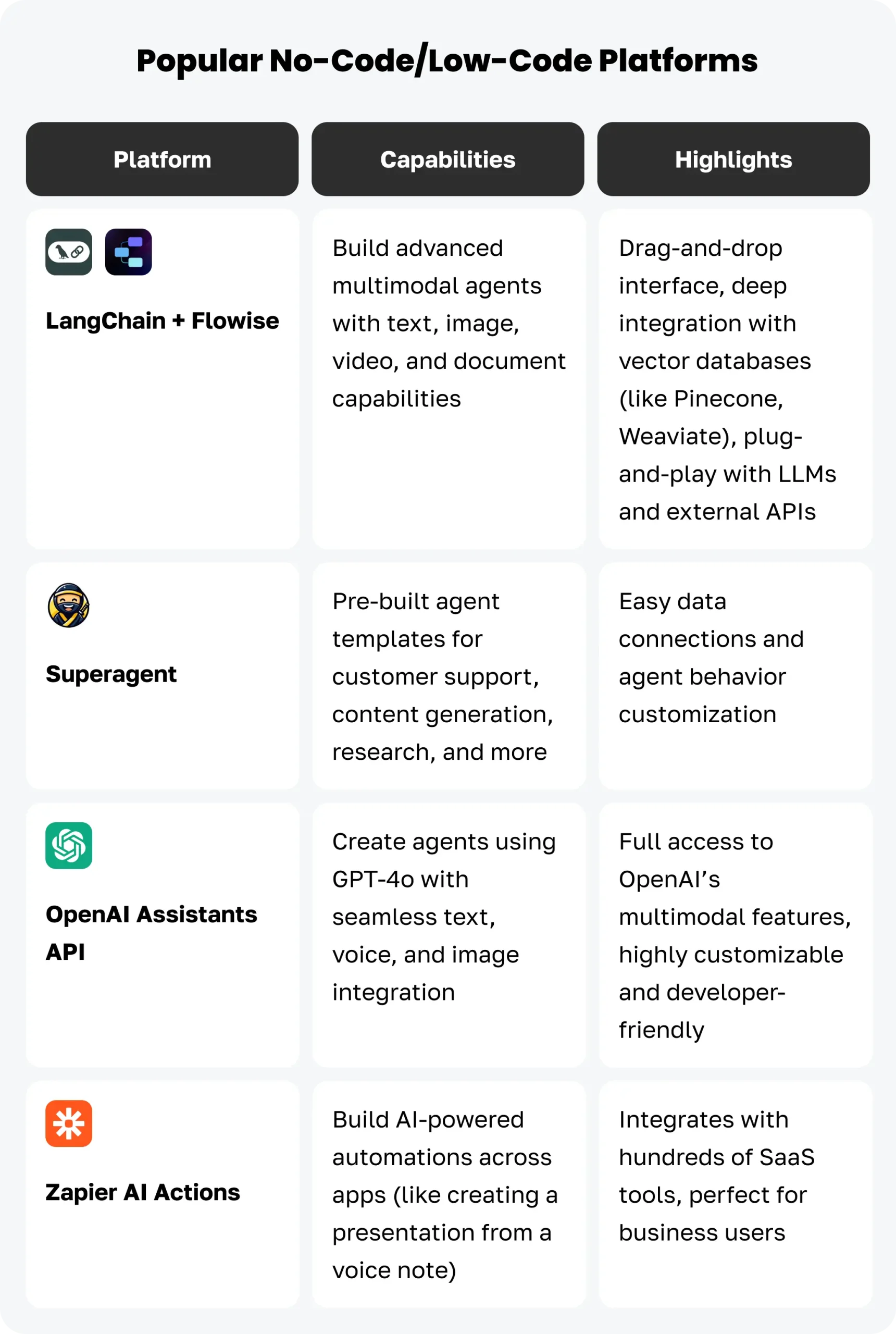Viewport: 896px width, 1334px height.
Task: Select the Capabilities column header
Action: (448, 159)
